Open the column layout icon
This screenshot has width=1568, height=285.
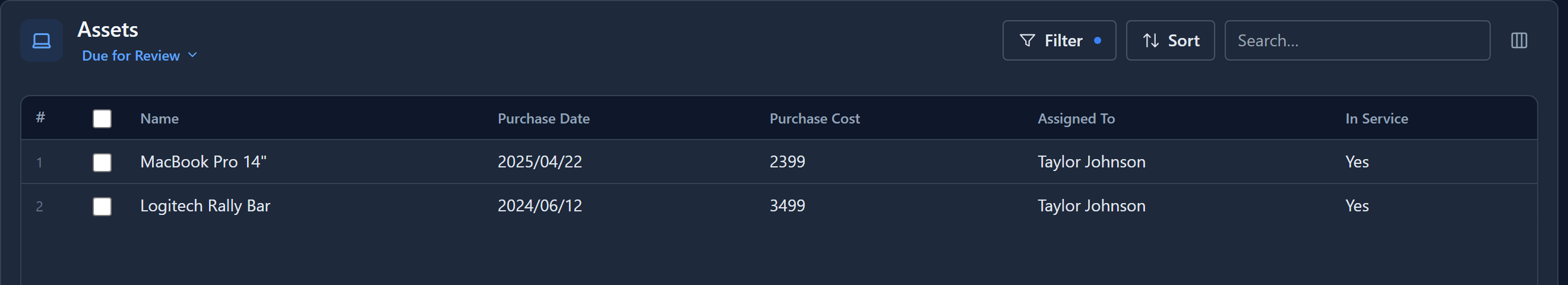click(x=1519, y=40)
